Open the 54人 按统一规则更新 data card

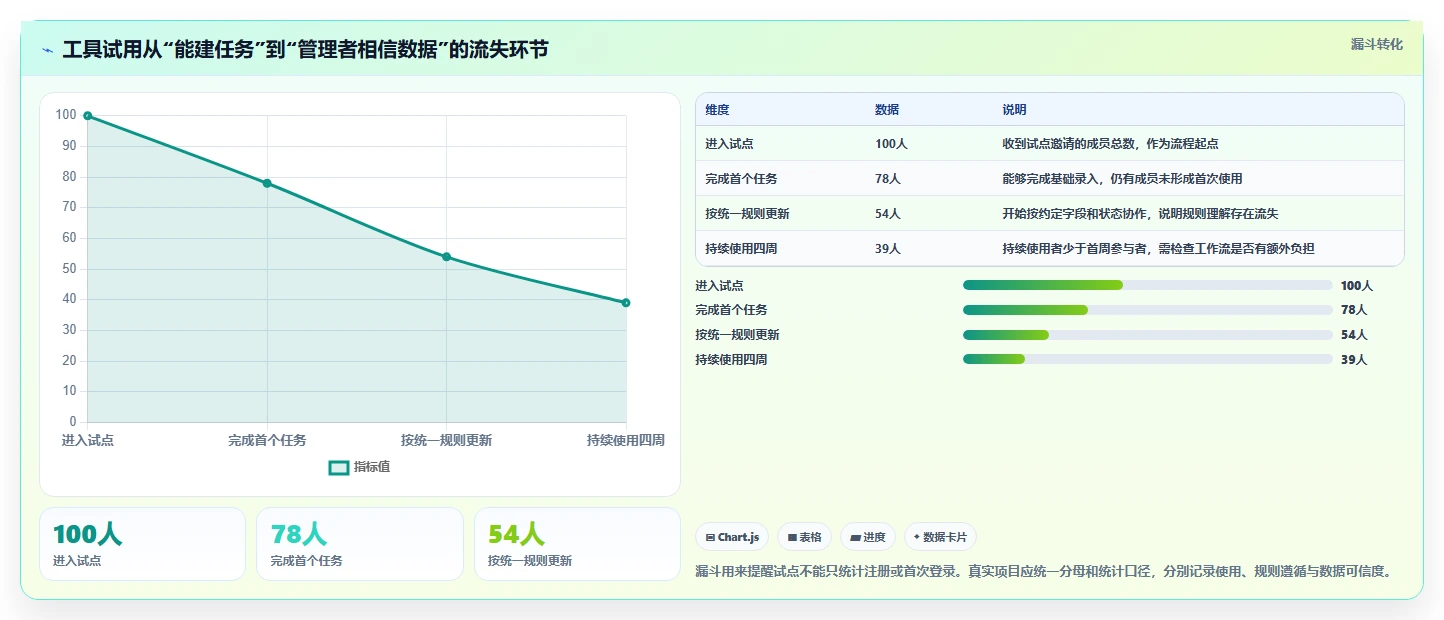point(577,544)
